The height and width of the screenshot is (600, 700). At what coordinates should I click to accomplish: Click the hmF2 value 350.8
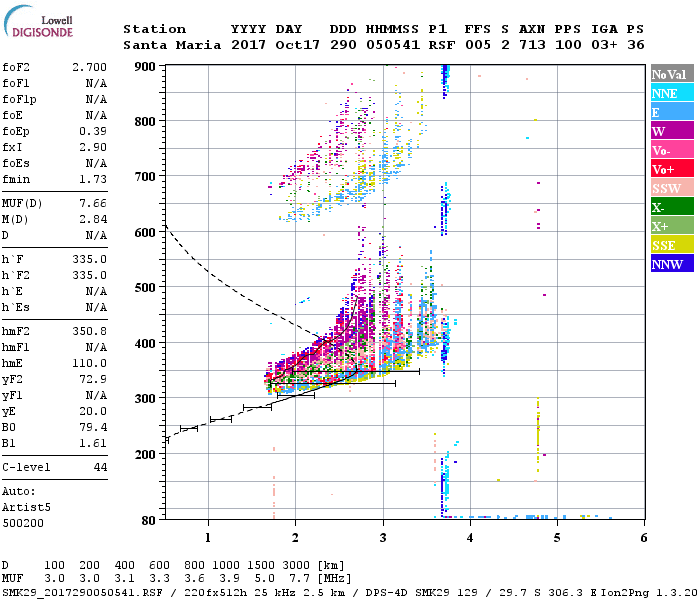pos(90,331)
